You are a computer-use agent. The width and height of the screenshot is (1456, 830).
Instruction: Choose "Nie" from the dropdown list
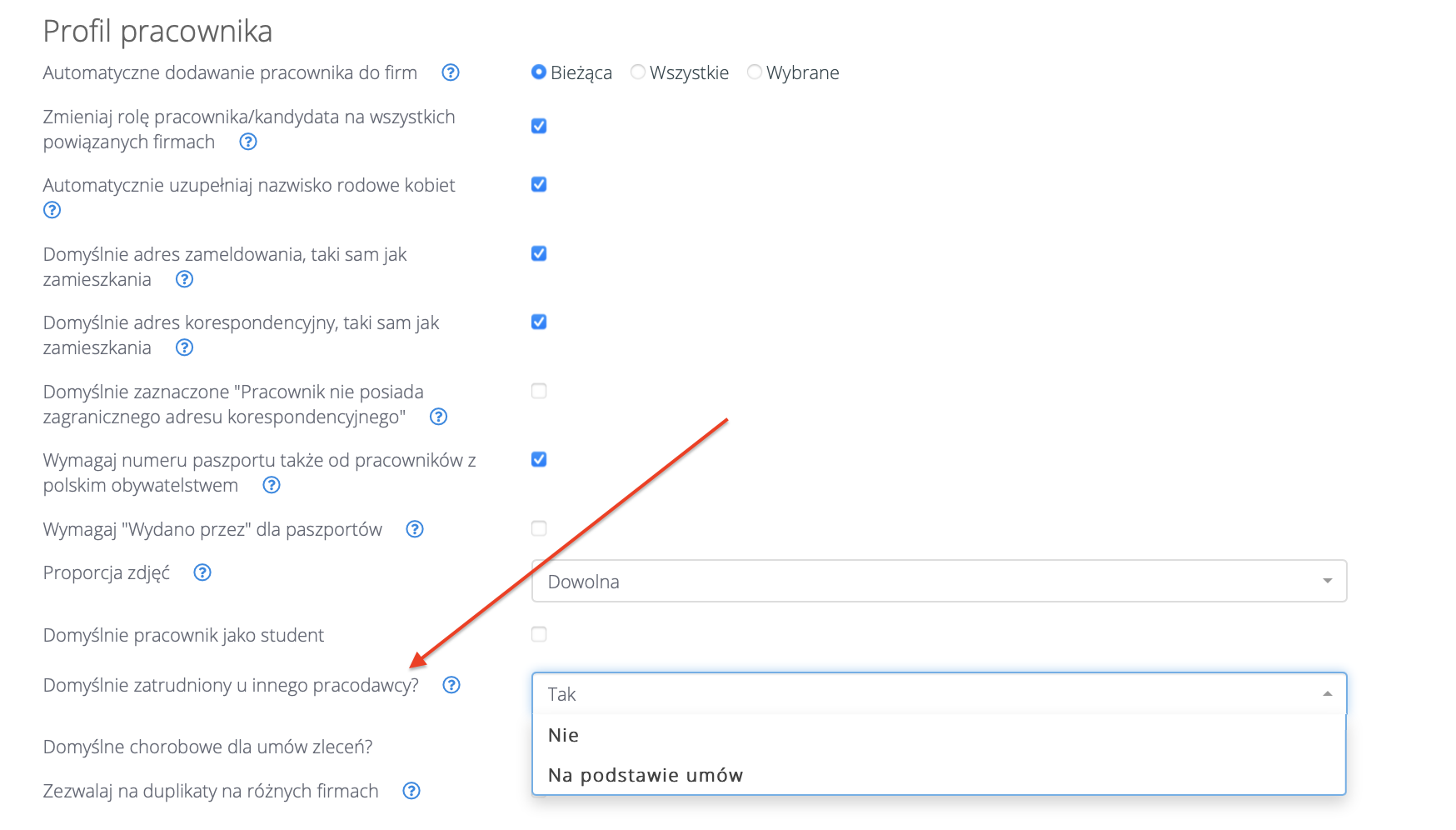coord(564,735)
